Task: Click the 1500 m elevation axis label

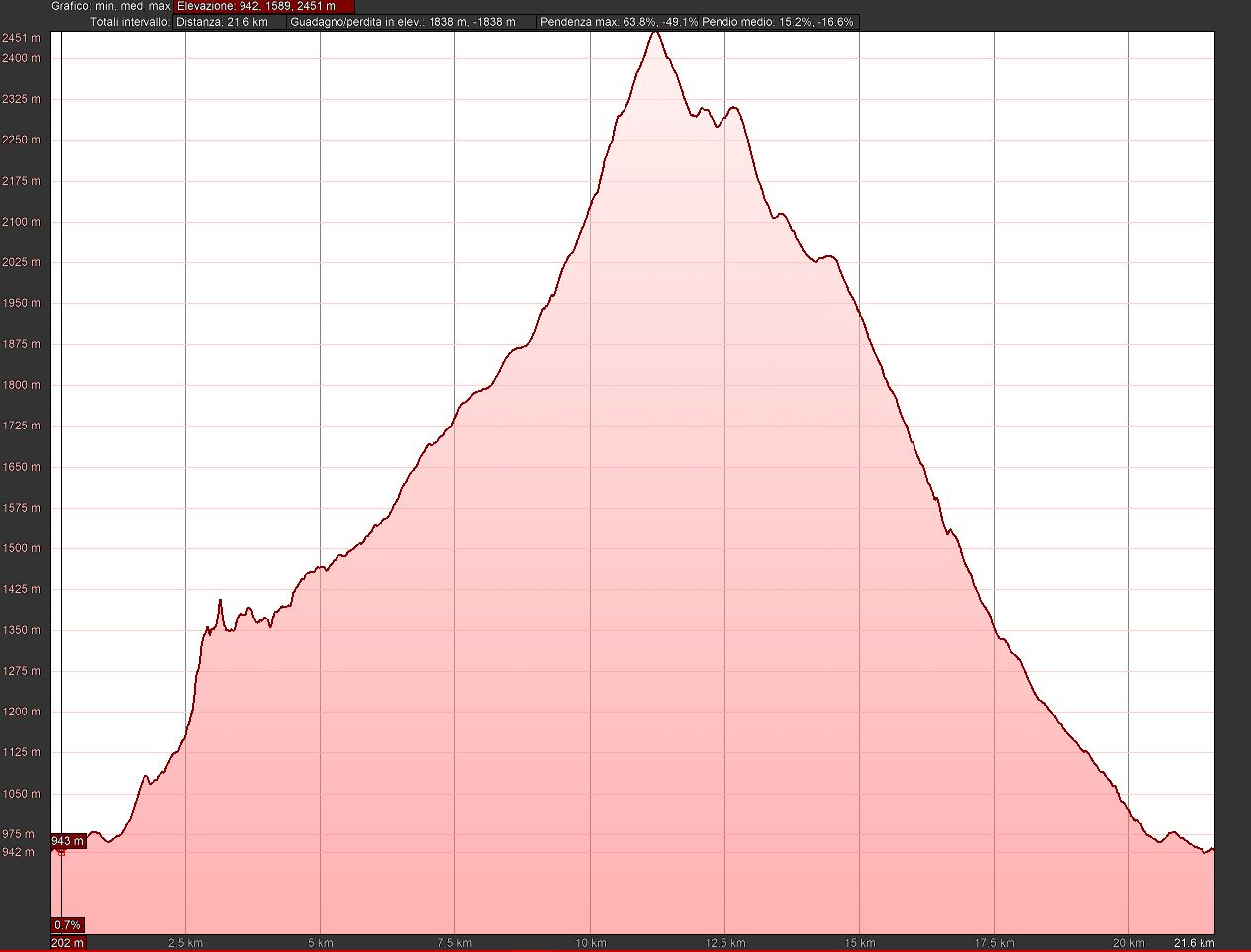Action: tap(21, 548)
